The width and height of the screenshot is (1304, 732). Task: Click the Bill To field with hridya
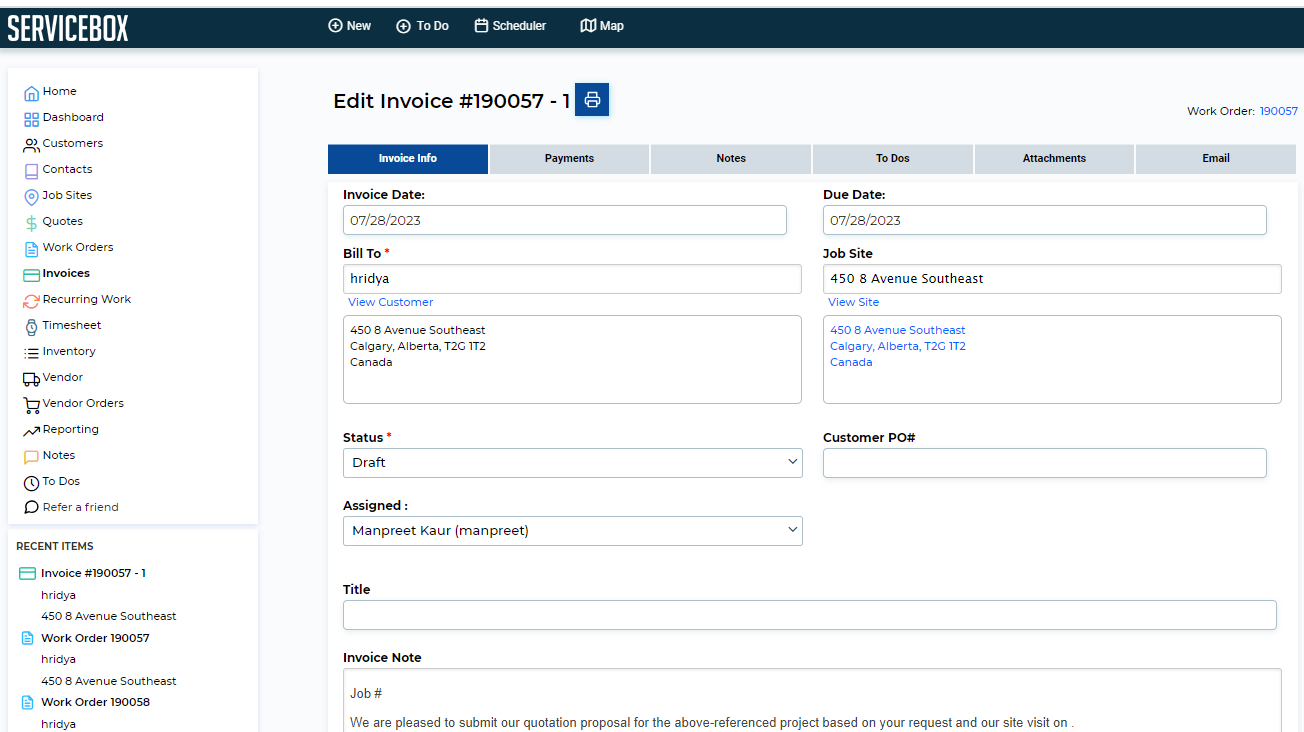tap(572, 279)
